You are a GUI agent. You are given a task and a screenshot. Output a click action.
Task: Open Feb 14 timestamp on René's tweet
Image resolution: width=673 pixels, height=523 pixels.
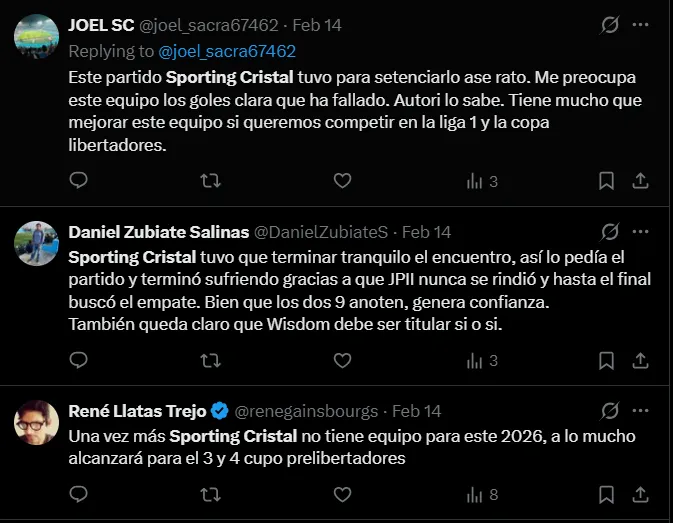coord(415,410)
